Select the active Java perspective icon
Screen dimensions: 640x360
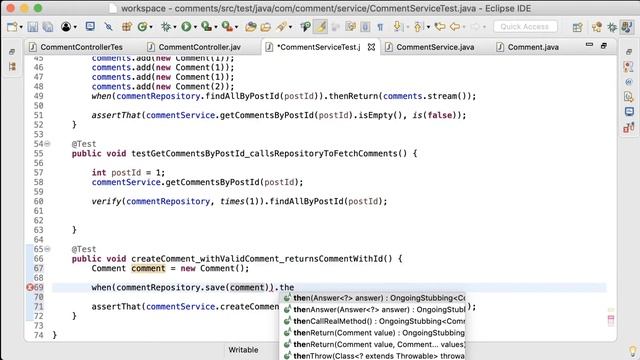tap(627, 27)
